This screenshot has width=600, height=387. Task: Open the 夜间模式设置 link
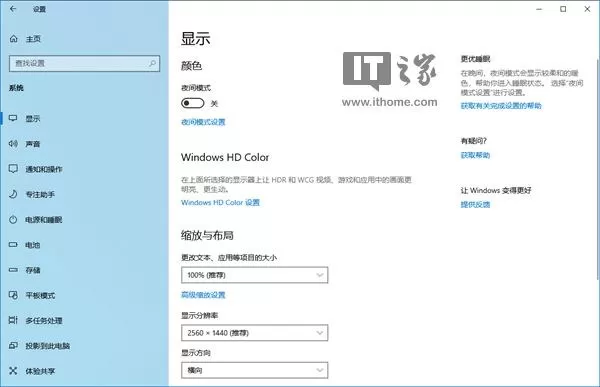(203, 122)
